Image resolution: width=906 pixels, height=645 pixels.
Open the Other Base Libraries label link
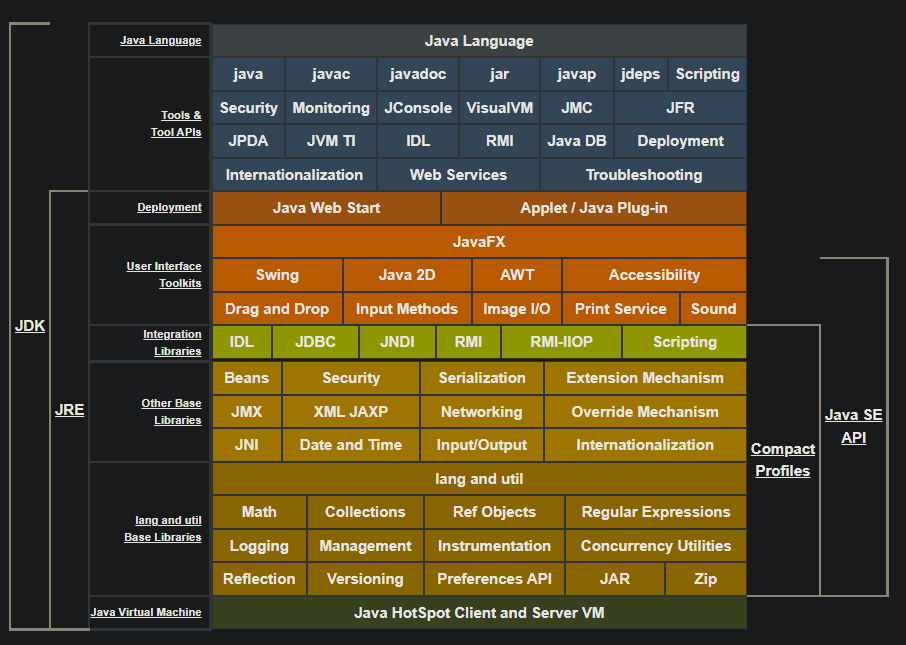[172, 412]
